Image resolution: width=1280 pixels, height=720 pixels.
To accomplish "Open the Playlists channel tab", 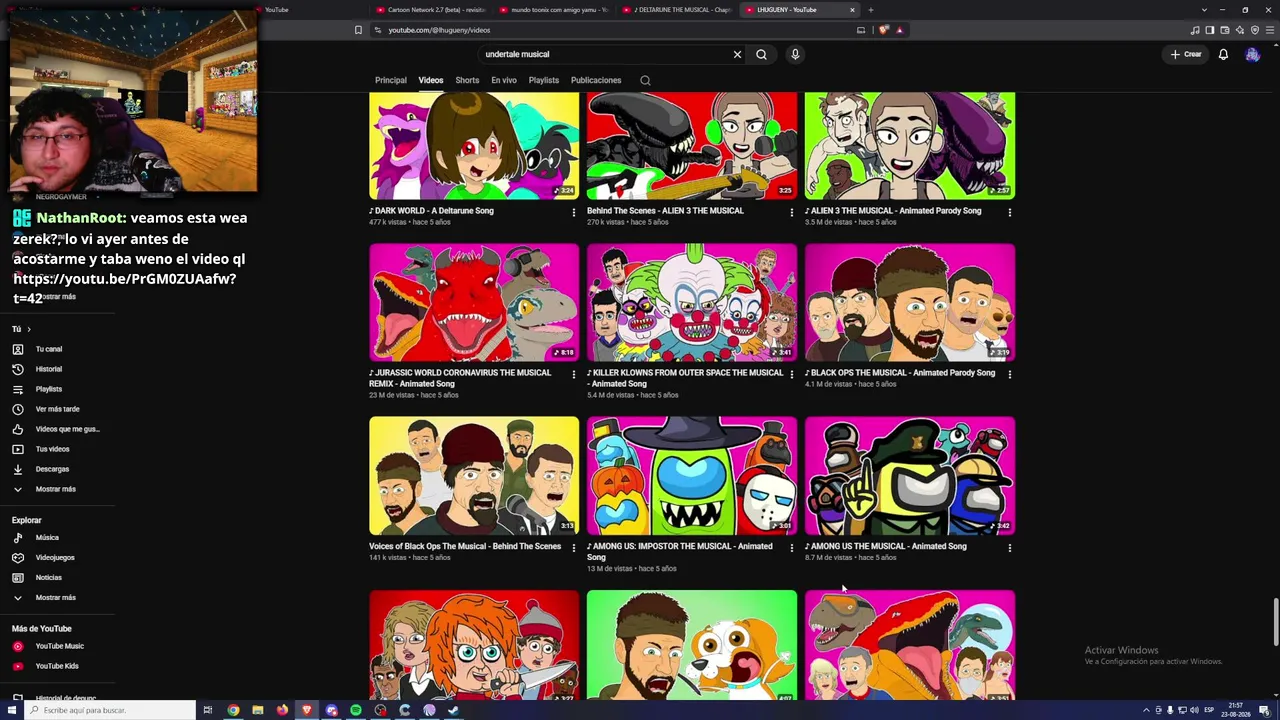I will tap(544, 80).
